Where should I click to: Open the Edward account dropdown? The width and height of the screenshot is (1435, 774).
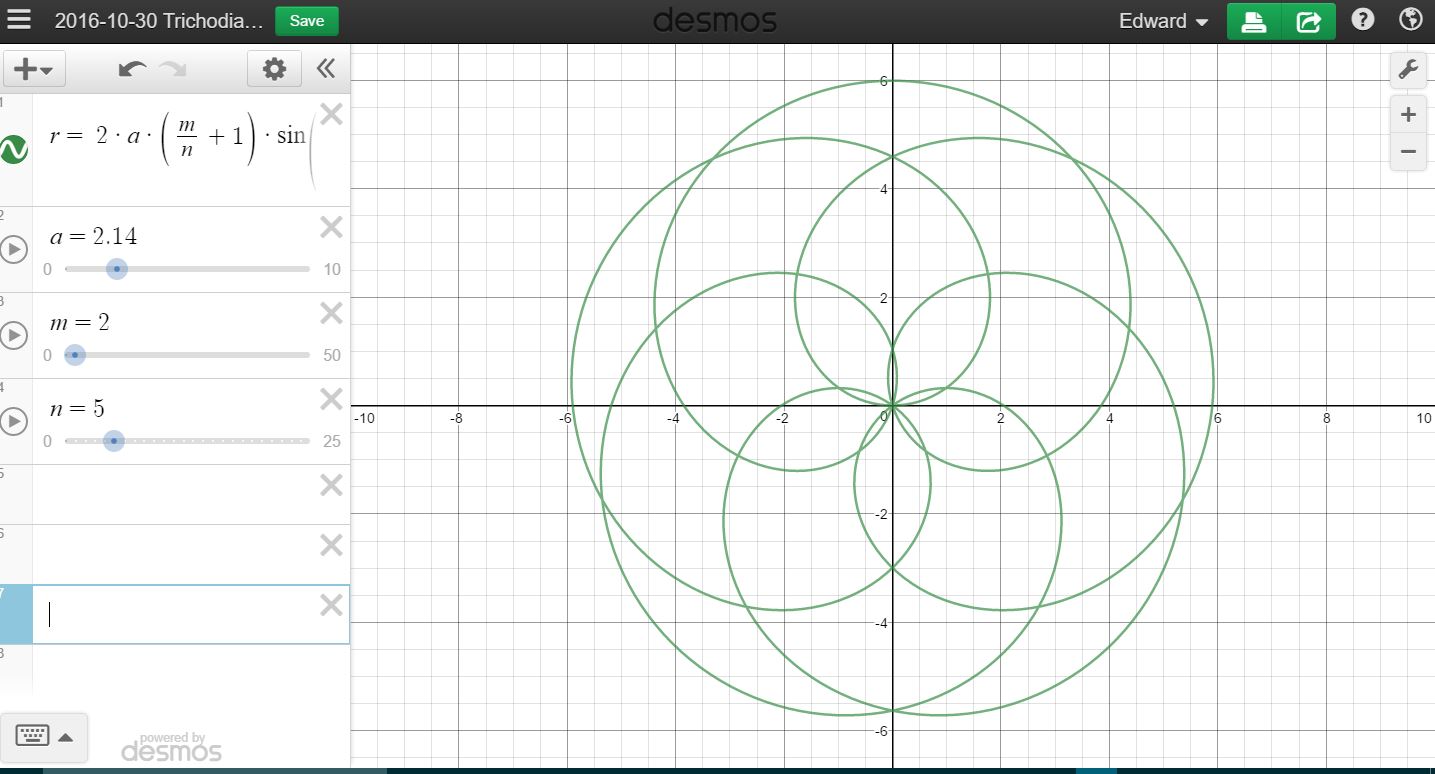coord(1162,19)
